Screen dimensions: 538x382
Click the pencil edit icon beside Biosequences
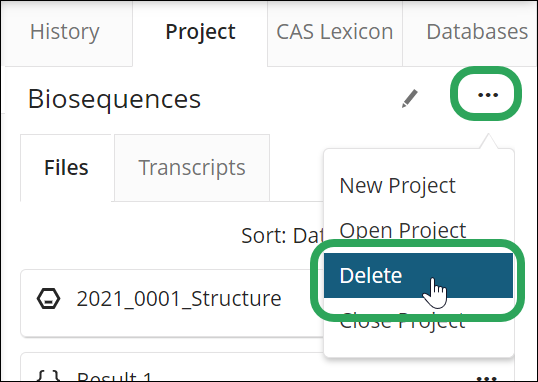tap(410, 99)
